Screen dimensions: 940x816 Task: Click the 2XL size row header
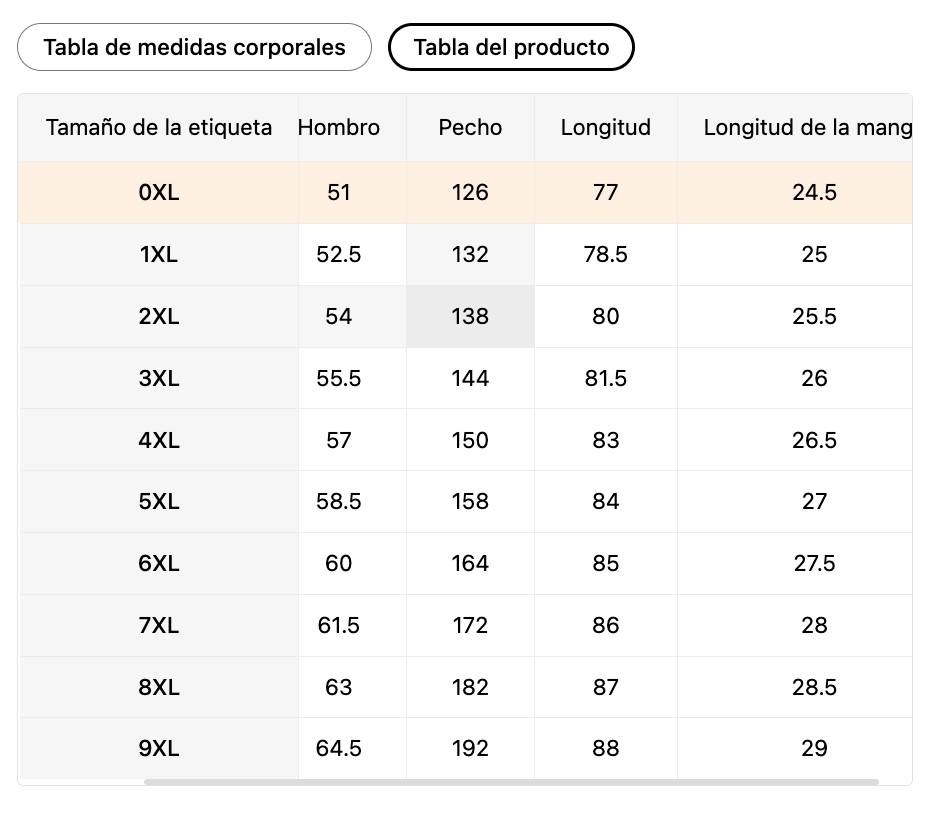[159, 316]
